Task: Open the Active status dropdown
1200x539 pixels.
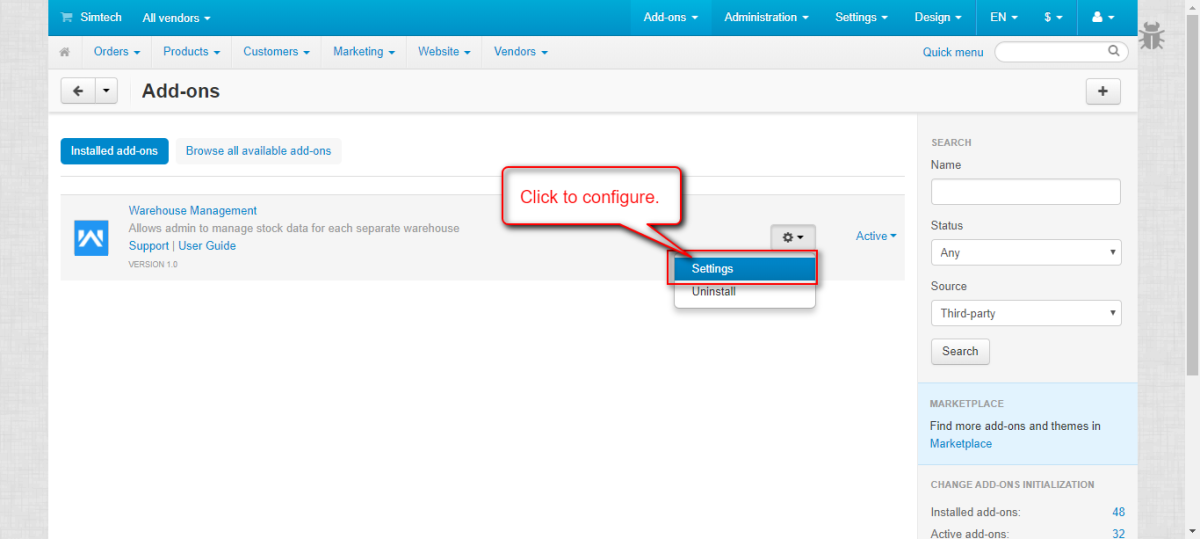Action: 876,236
